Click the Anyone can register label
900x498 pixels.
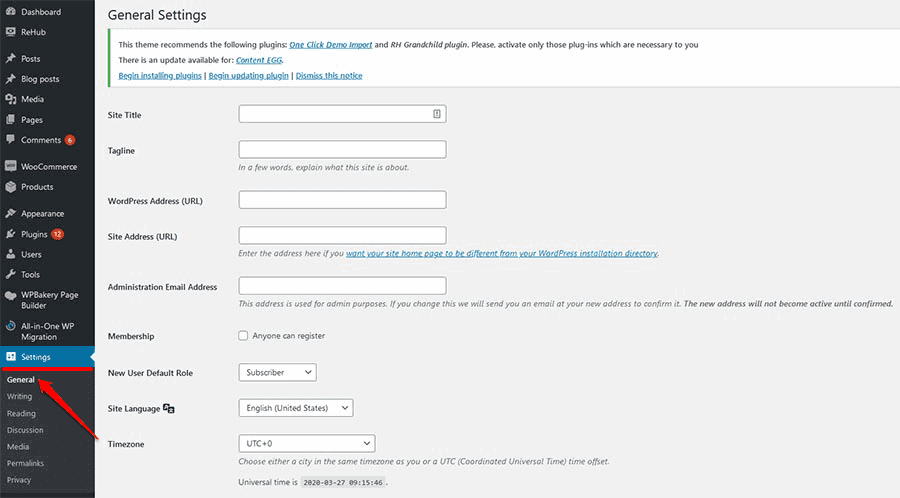click(289, 336)
